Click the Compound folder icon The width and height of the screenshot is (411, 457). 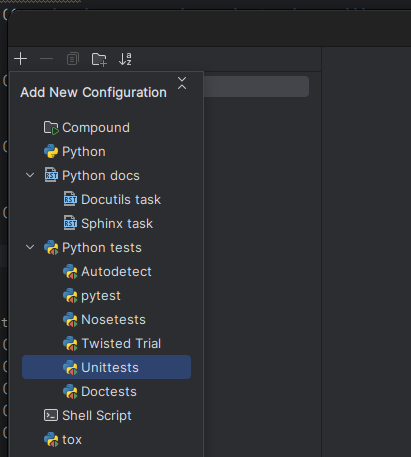coord(51,128)
